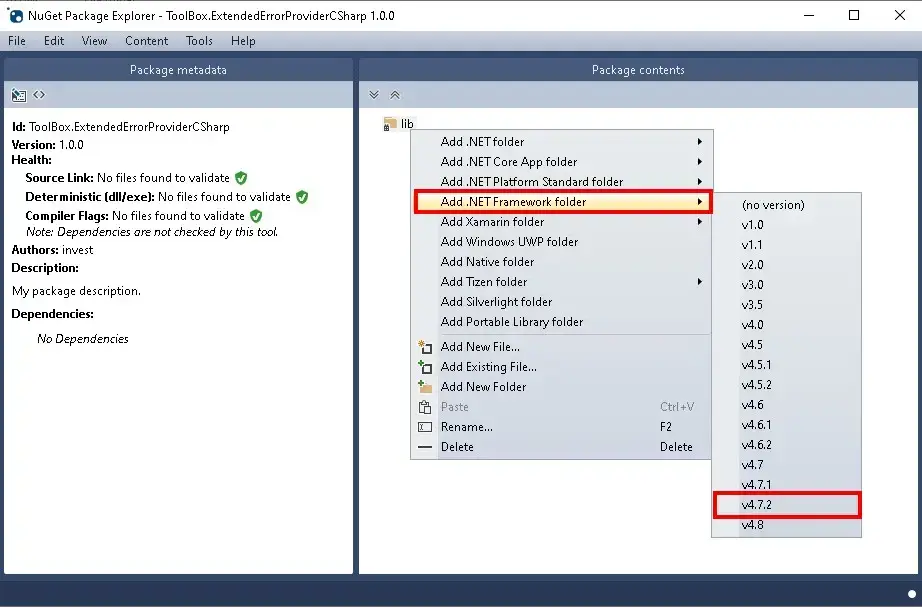922x608 pixels.
Task: Pick framework version v4.6.2
Action: (786, 445)
